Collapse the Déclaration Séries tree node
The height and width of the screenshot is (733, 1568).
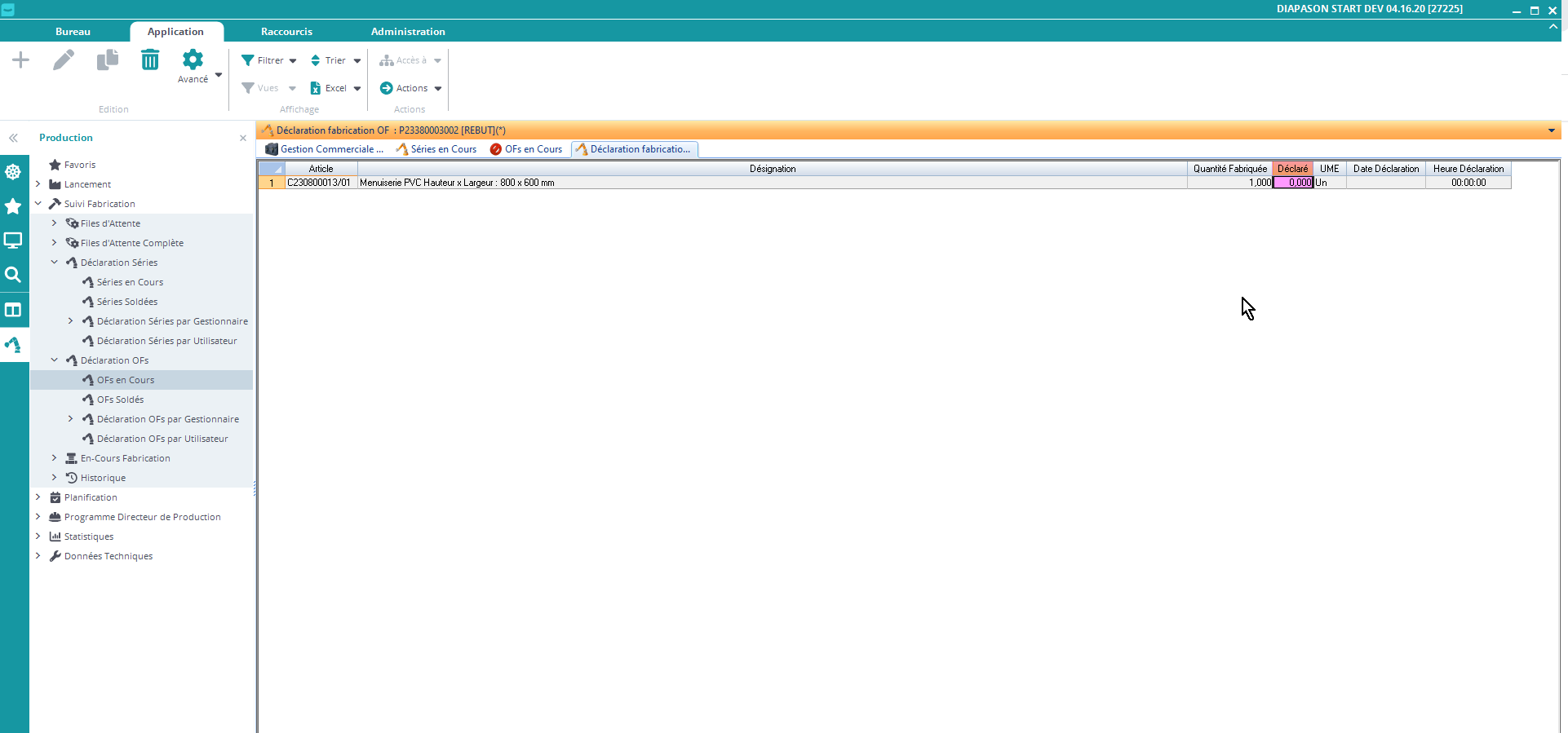click(55, 263)
